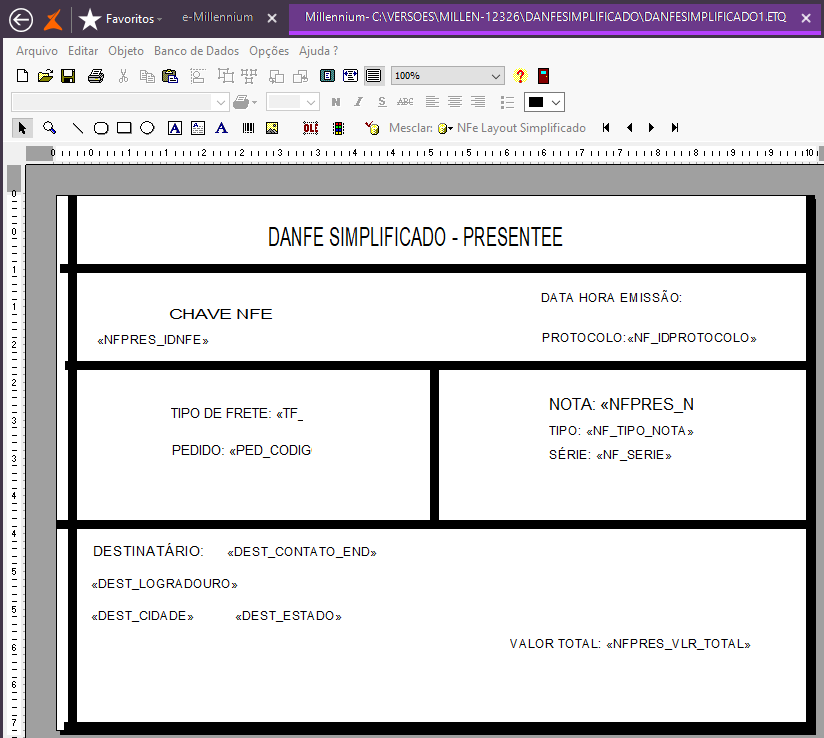
Task: Go to first merge record
Action: pyautogui.click(x=606, y=128)
